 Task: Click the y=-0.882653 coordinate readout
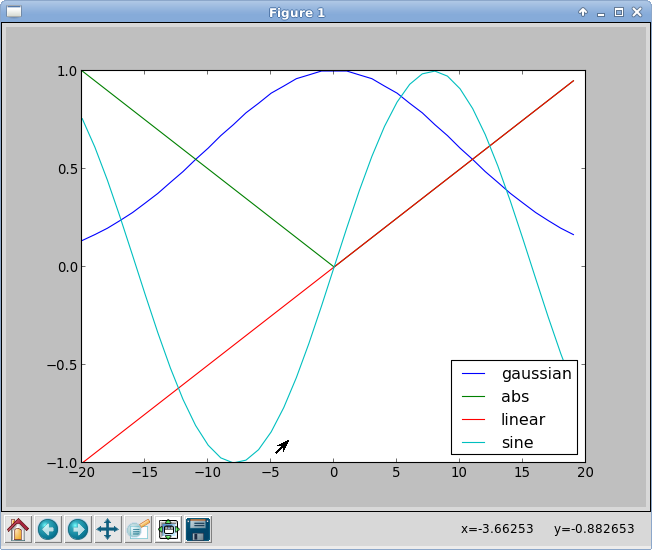click(594, 529)
